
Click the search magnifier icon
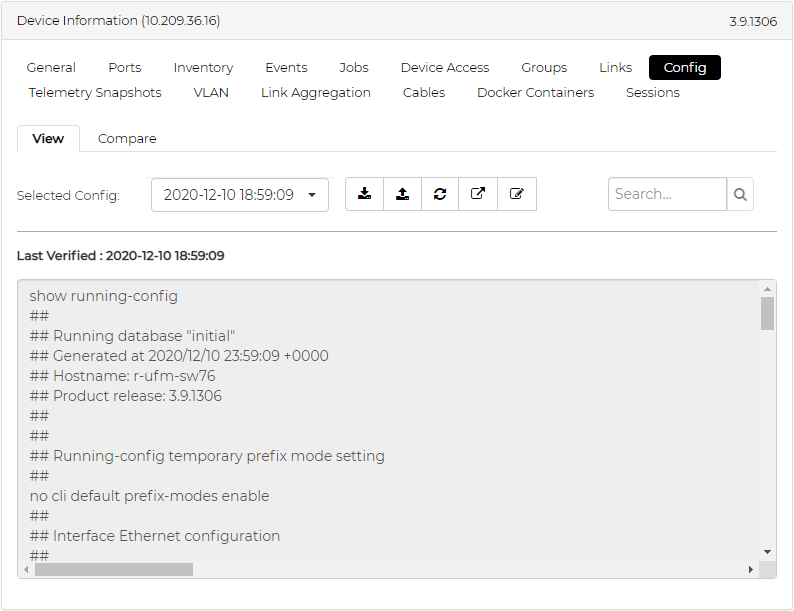point(740,195)
